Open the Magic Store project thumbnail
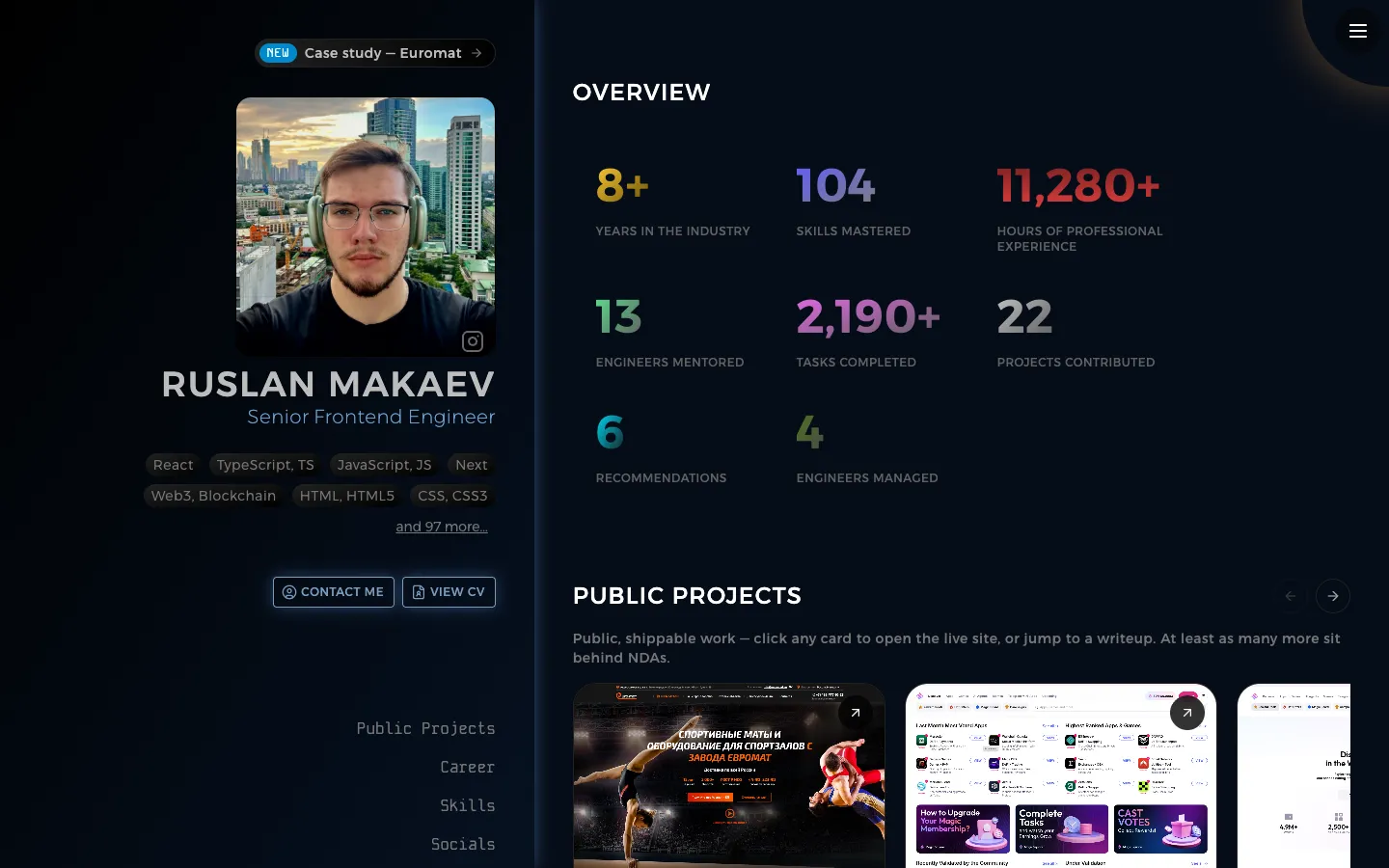 click(x=1061, y=776)
